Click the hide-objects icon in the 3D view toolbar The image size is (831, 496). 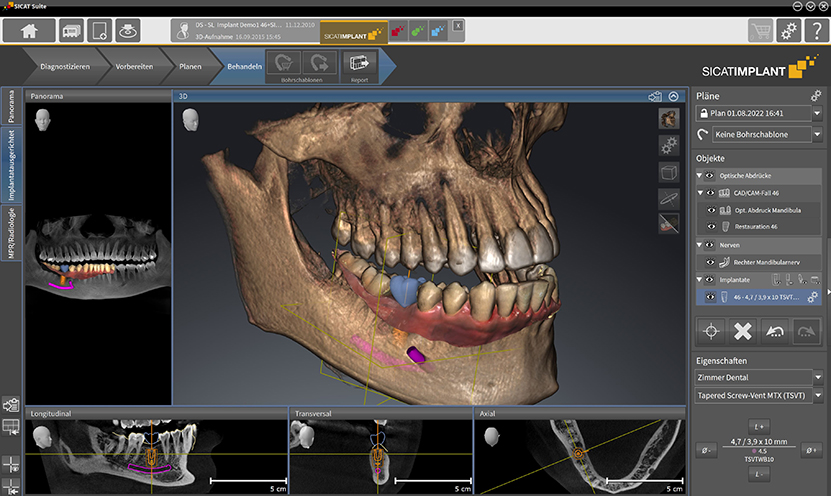click(x=669, y=224)
